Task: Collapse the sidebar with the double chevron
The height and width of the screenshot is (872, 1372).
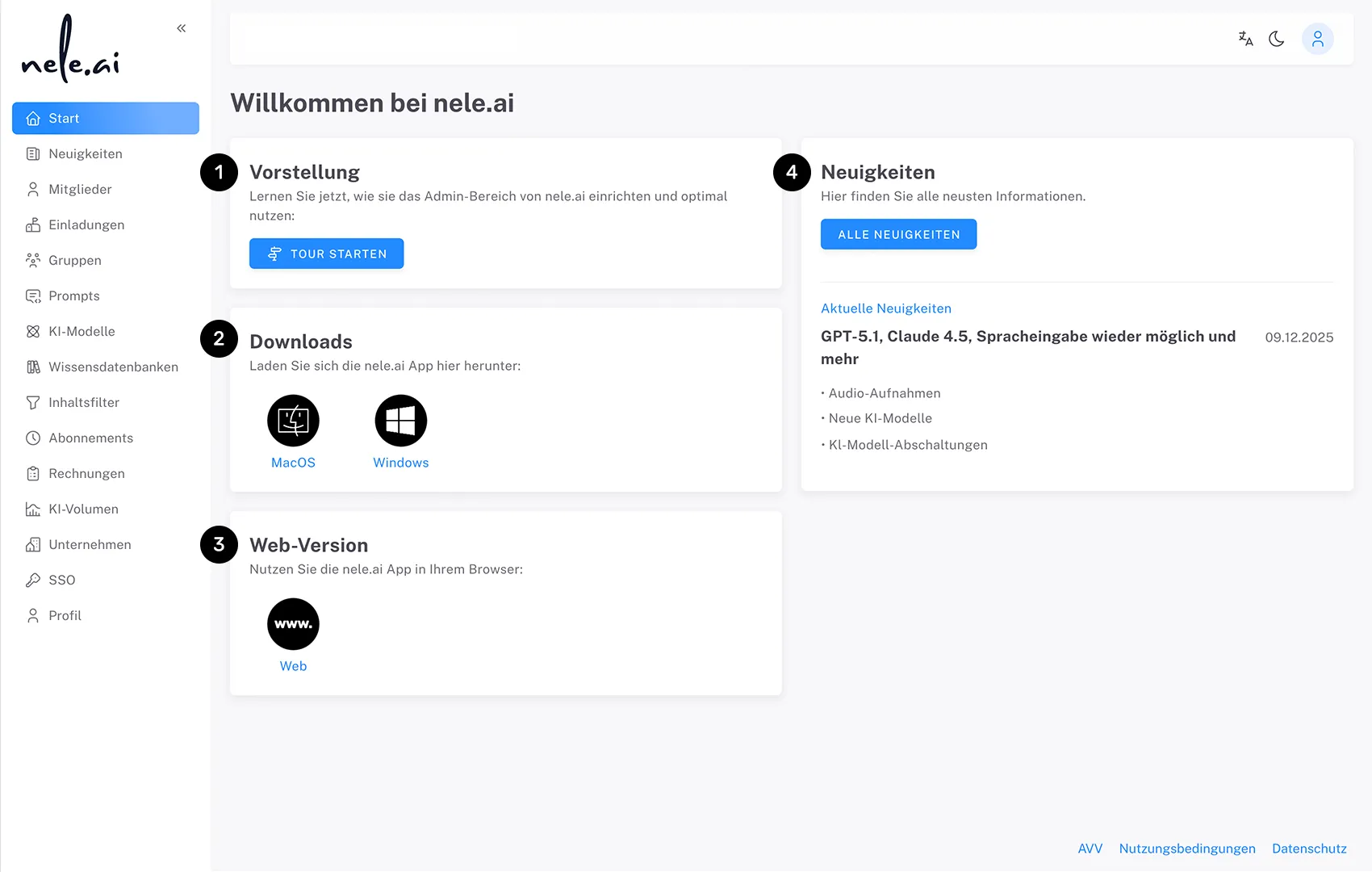Action: [181, 27]
